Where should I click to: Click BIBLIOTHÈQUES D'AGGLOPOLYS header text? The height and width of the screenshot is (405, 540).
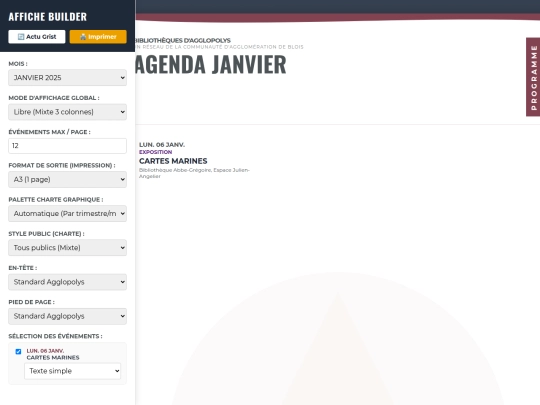(x=183, y=40)
